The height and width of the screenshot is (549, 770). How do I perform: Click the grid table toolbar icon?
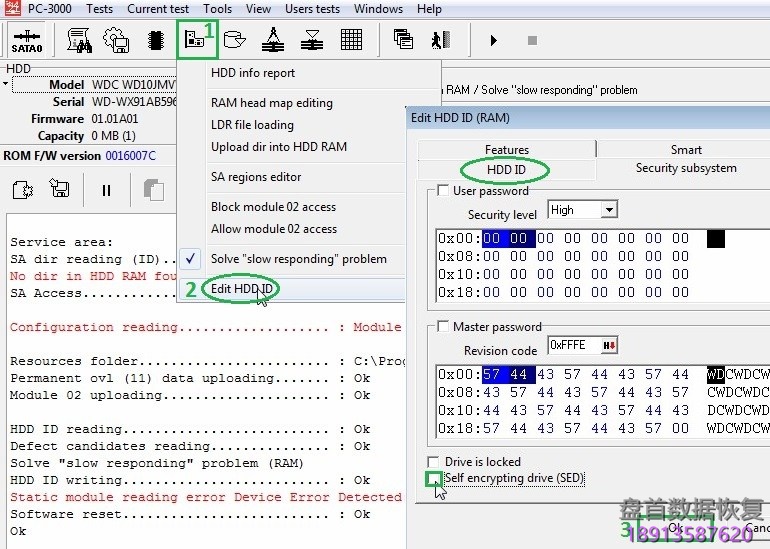351,40
